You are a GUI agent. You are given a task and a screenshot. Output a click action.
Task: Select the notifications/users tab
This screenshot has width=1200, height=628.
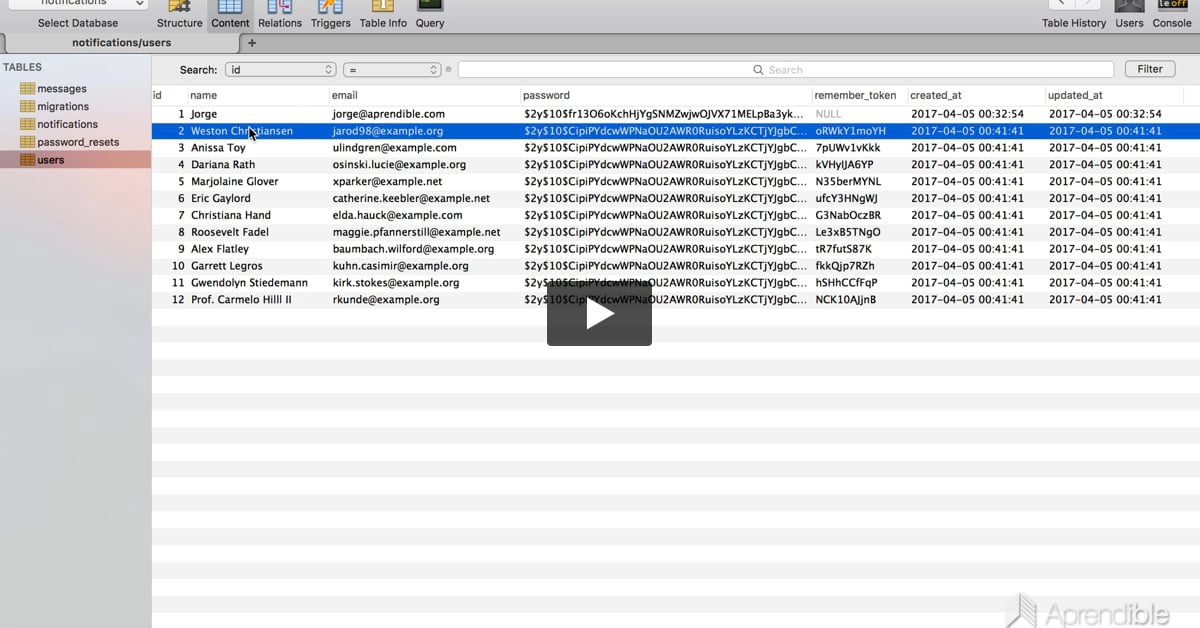tap(121, 43)
